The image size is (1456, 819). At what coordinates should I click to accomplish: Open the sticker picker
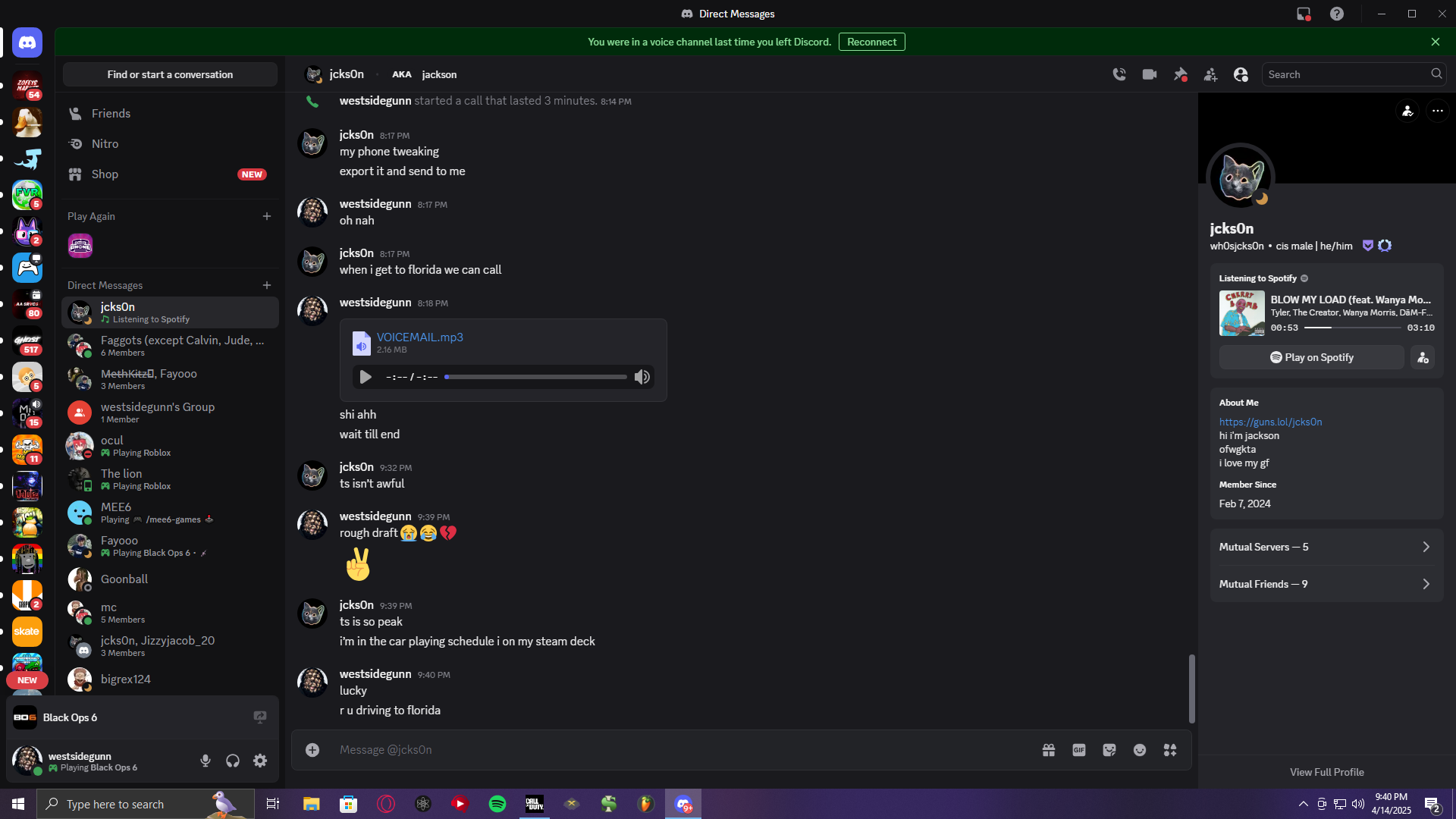click(1109, 750)
